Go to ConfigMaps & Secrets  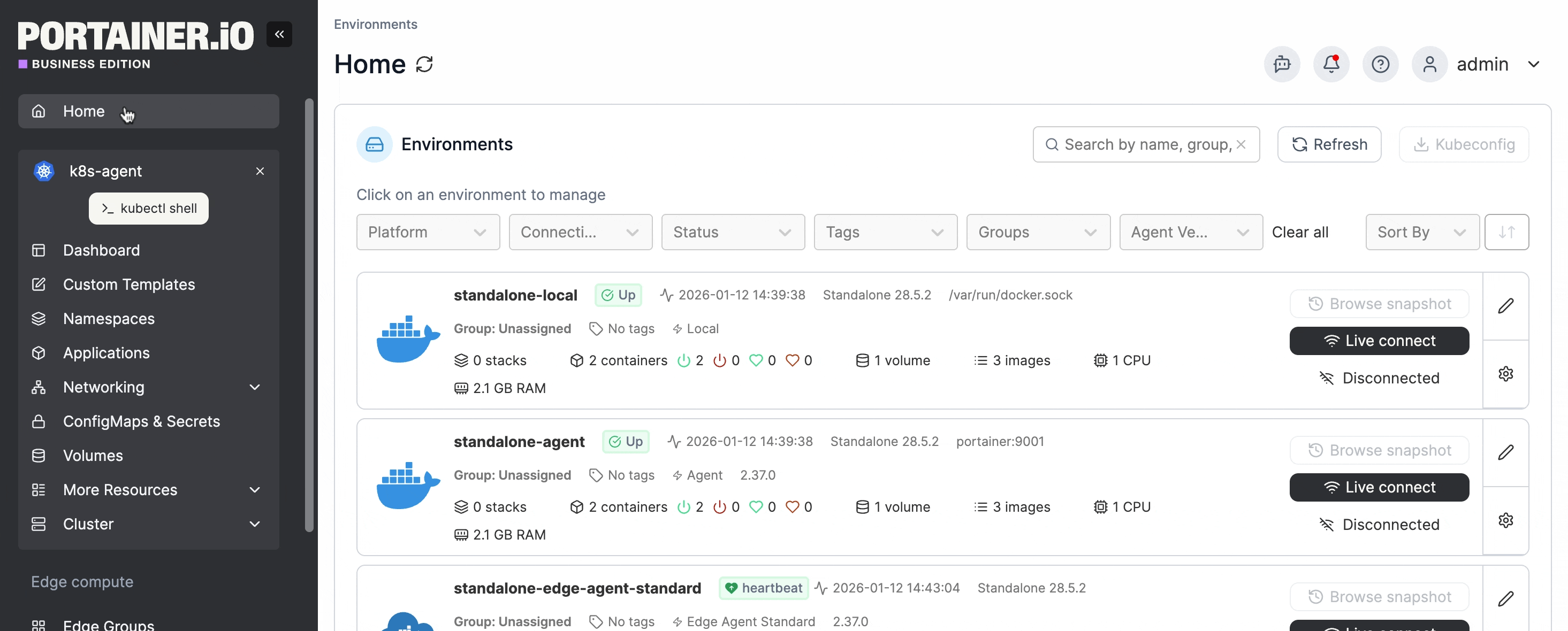click(141, 421)
